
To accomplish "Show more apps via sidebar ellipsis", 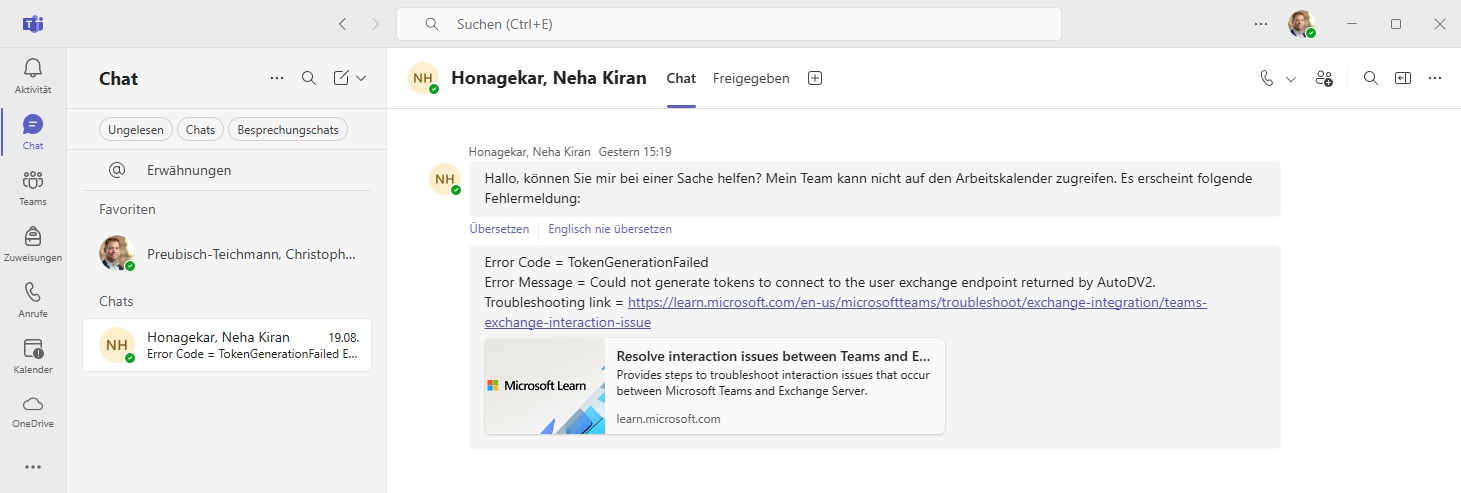I will [x=33, y=467].
